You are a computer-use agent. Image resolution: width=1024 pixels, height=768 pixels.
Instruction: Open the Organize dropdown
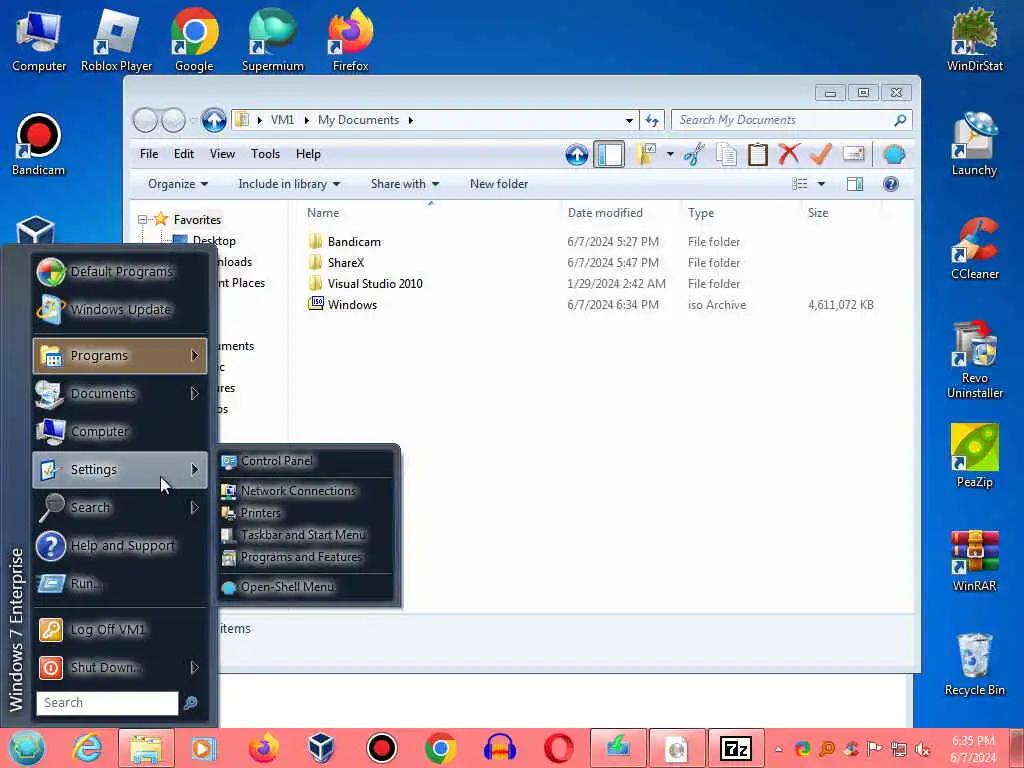pos(178,184)
